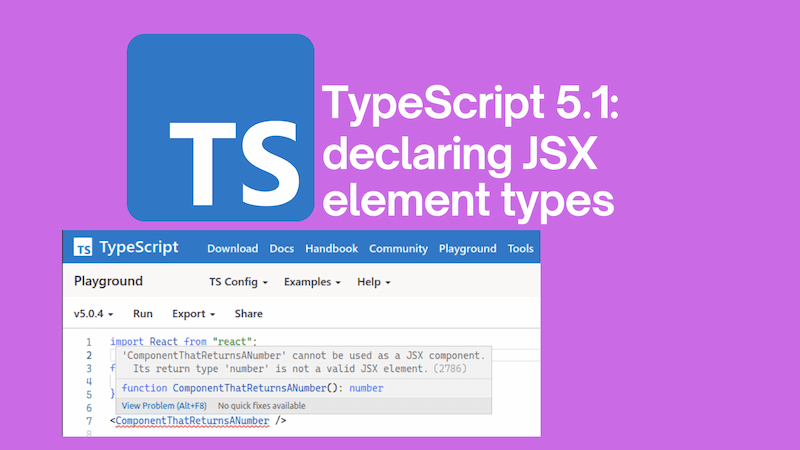The height and width of the screenshot is (450, 800).
Task: Click line number 6 in gutter
Action: [x=89, y=408]
